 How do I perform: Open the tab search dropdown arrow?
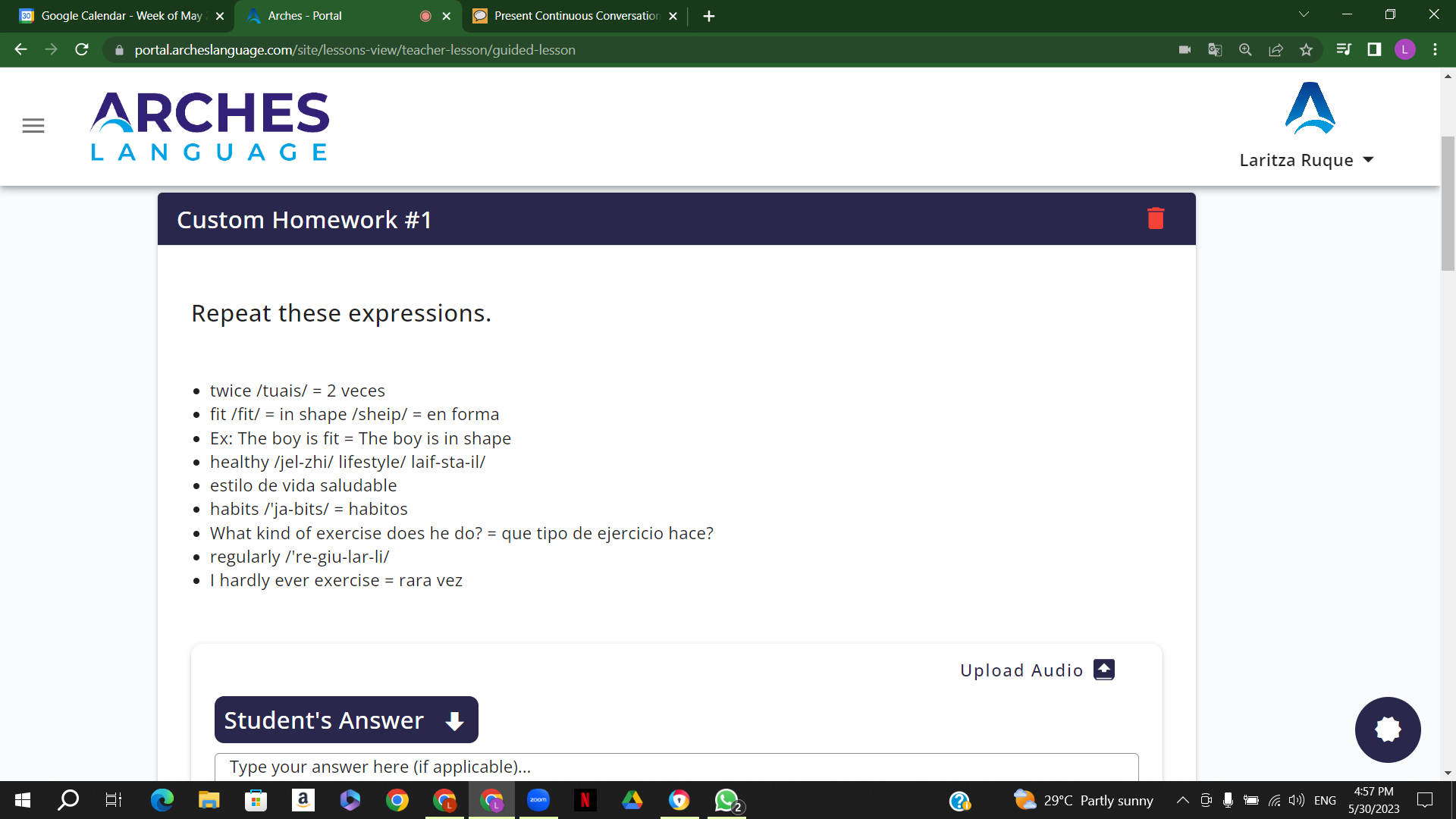1304,14
